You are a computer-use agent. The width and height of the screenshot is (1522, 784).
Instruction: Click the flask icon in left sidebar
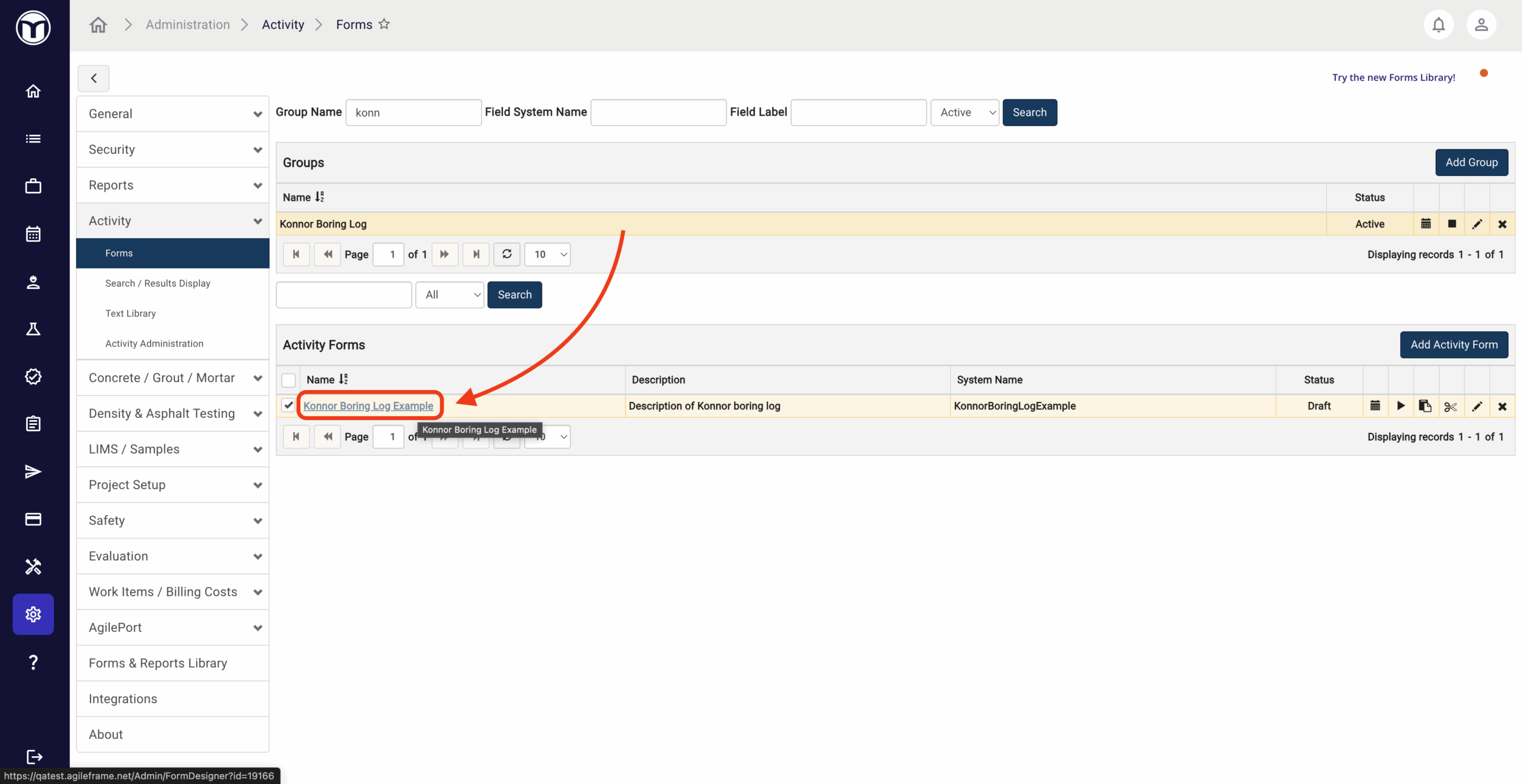[33, 329]
